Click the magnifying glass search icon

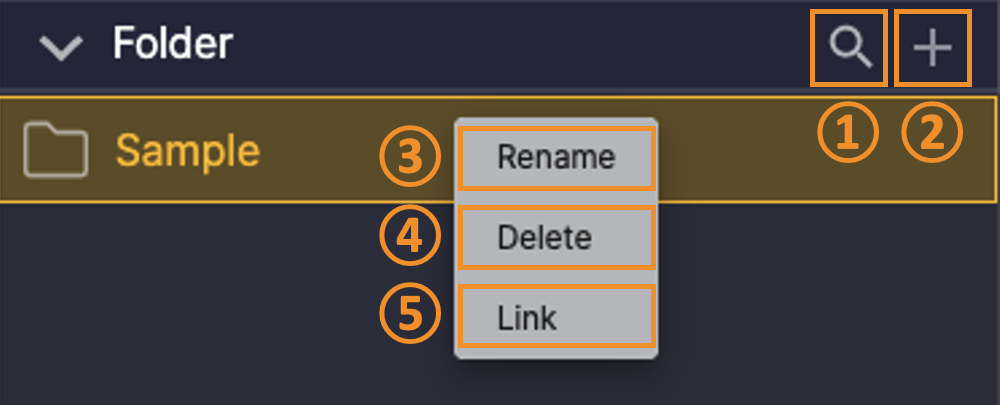(849, 47)
